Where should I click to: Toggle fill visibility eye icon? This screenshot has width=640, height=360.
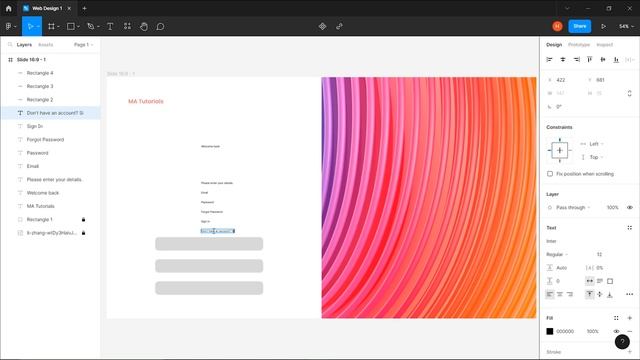616,331
